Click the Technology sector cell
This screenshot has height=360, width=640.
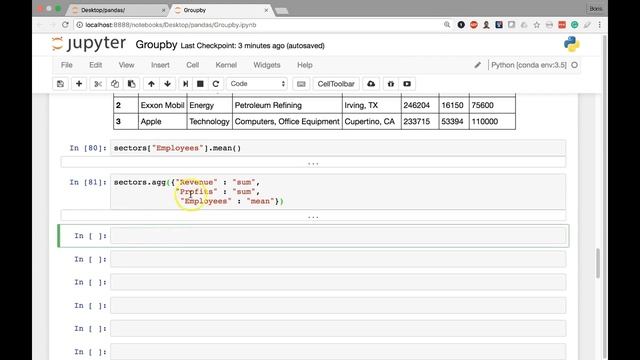coord(209,122)
